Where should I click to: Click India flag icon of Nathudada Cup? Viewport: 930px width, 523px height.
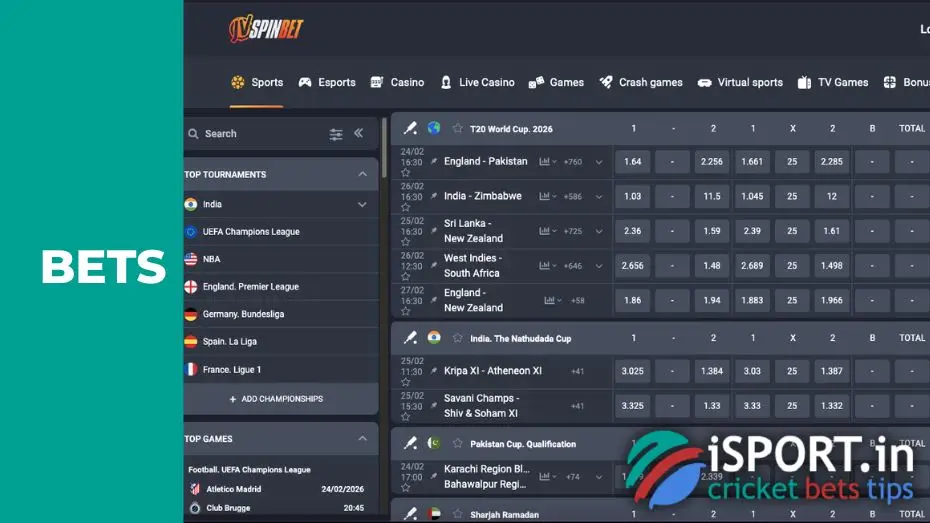(434, 337)
